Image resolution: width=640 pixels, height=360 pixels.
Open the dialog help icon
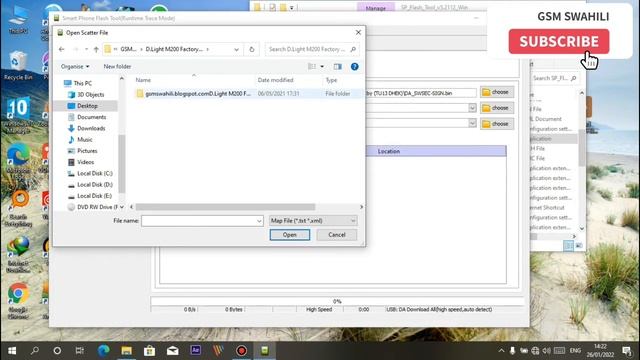click(x=355, y=67)
